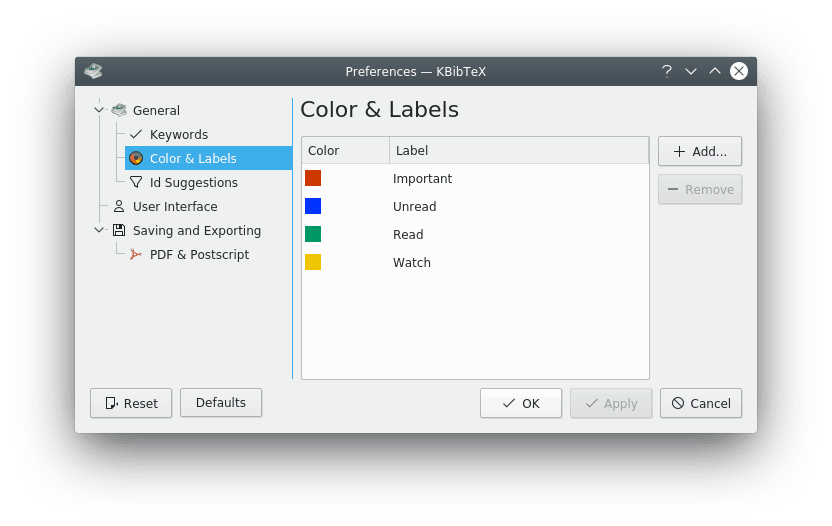Select the Read label text
Screen dimensions: 832x526
pos(408,235)
